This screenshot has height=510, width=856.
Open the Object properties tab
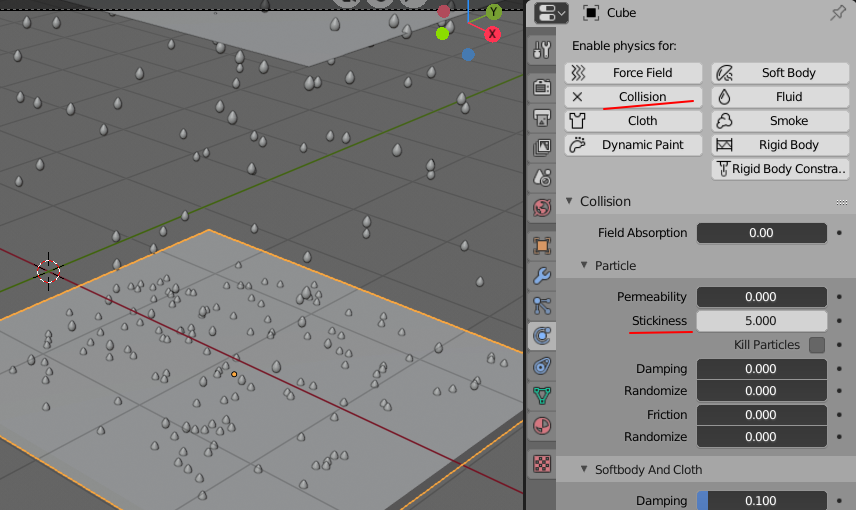542,246
